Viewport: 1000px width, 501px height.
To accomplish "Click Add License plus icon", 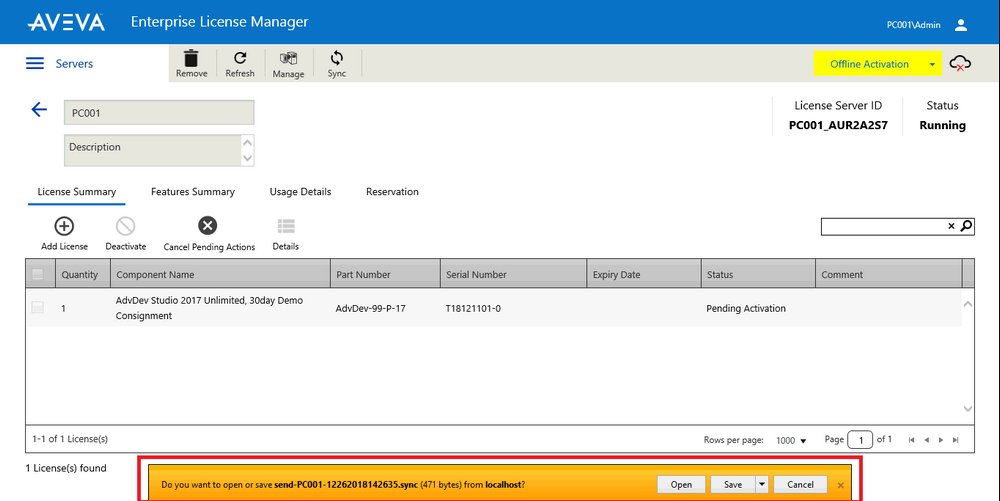I will click(64, 226).
